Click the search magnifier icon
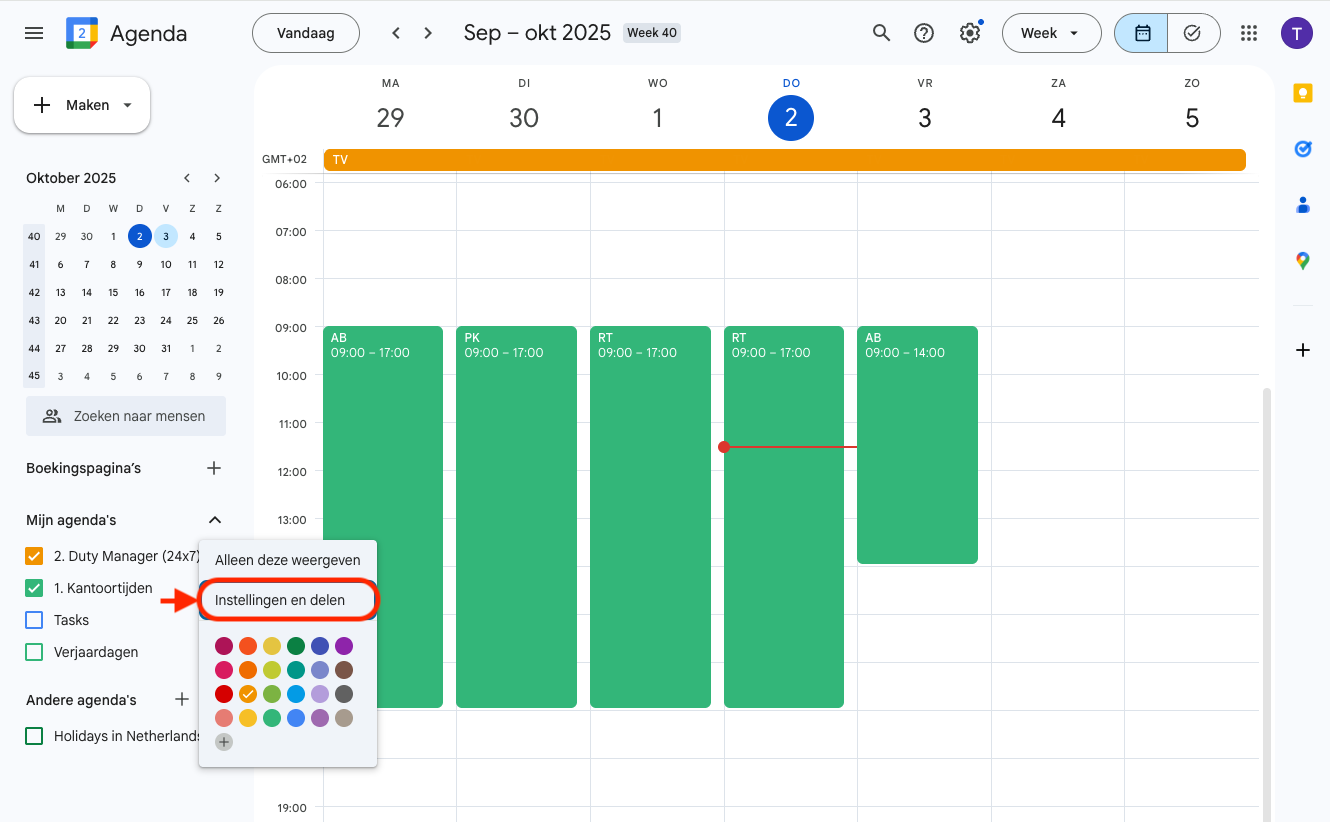 pyautogui.click(x=881, y=33)
